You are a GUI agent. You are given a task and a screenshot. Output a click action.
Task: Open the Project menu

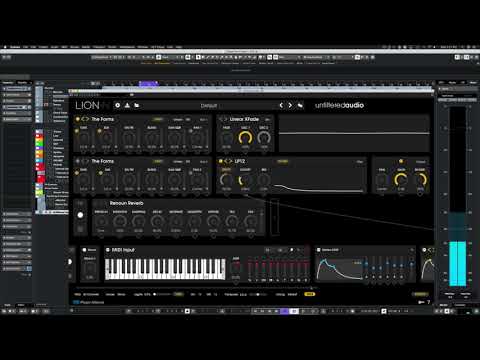point(43,47)
